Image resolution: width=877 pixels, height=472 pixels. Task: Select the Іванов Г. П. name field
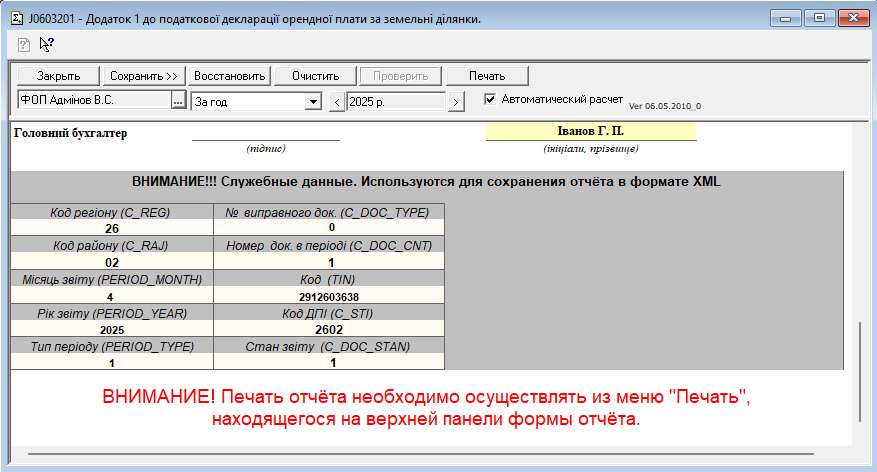tap(590, 131)
